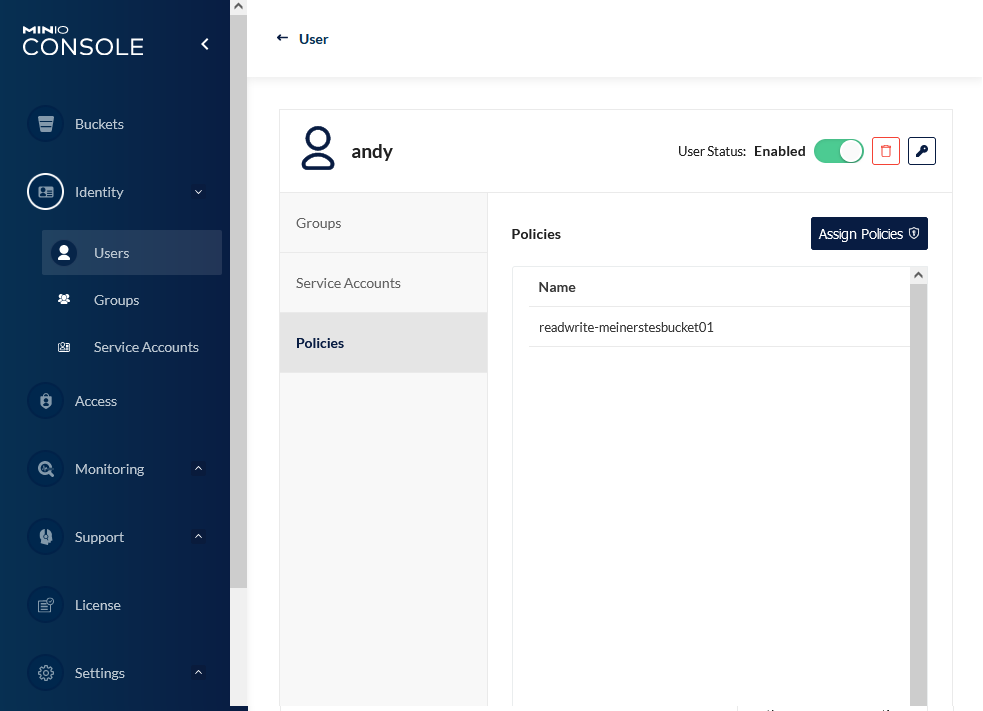Click the Access shield icon
This screenshot has width=983, height=711.
pyautogui.click(x=45, y=401)
